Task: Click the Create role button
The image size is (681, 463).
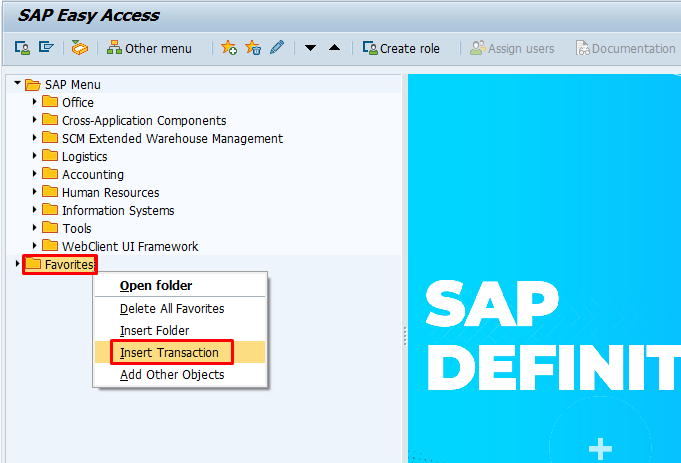Action: click(x=401, y=48)
